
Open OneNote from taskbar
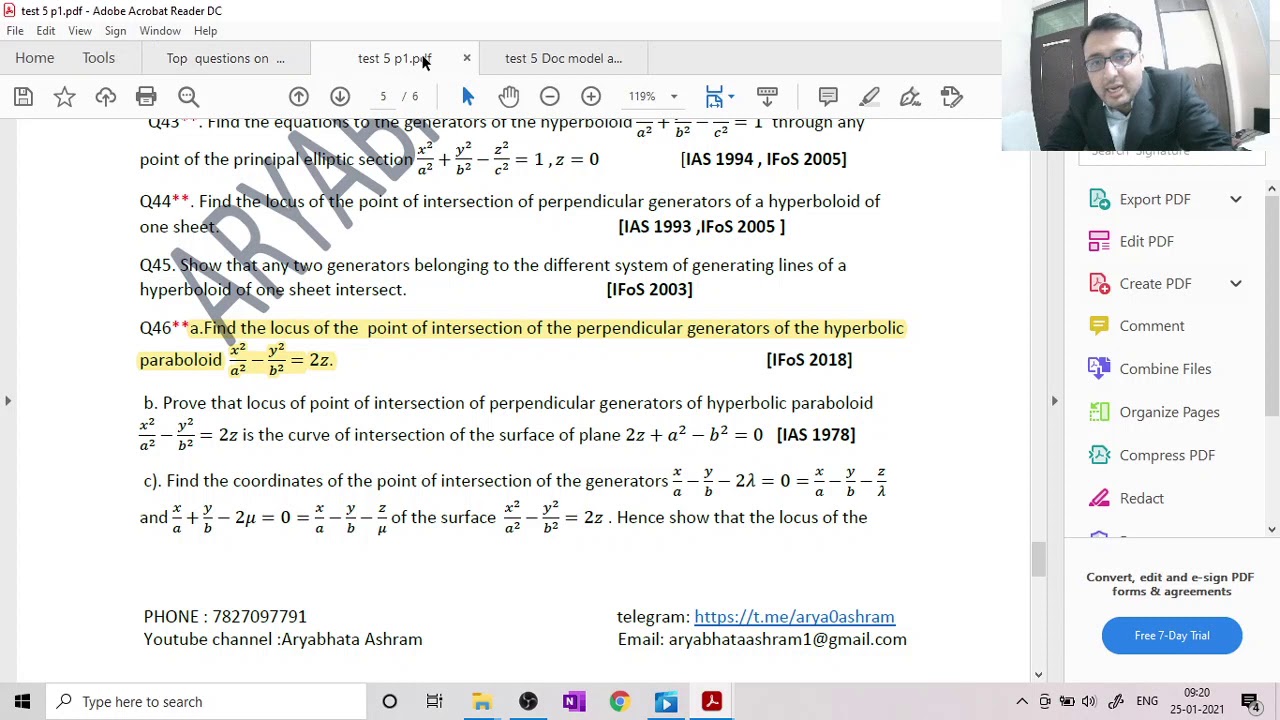[x=573, y=702]
